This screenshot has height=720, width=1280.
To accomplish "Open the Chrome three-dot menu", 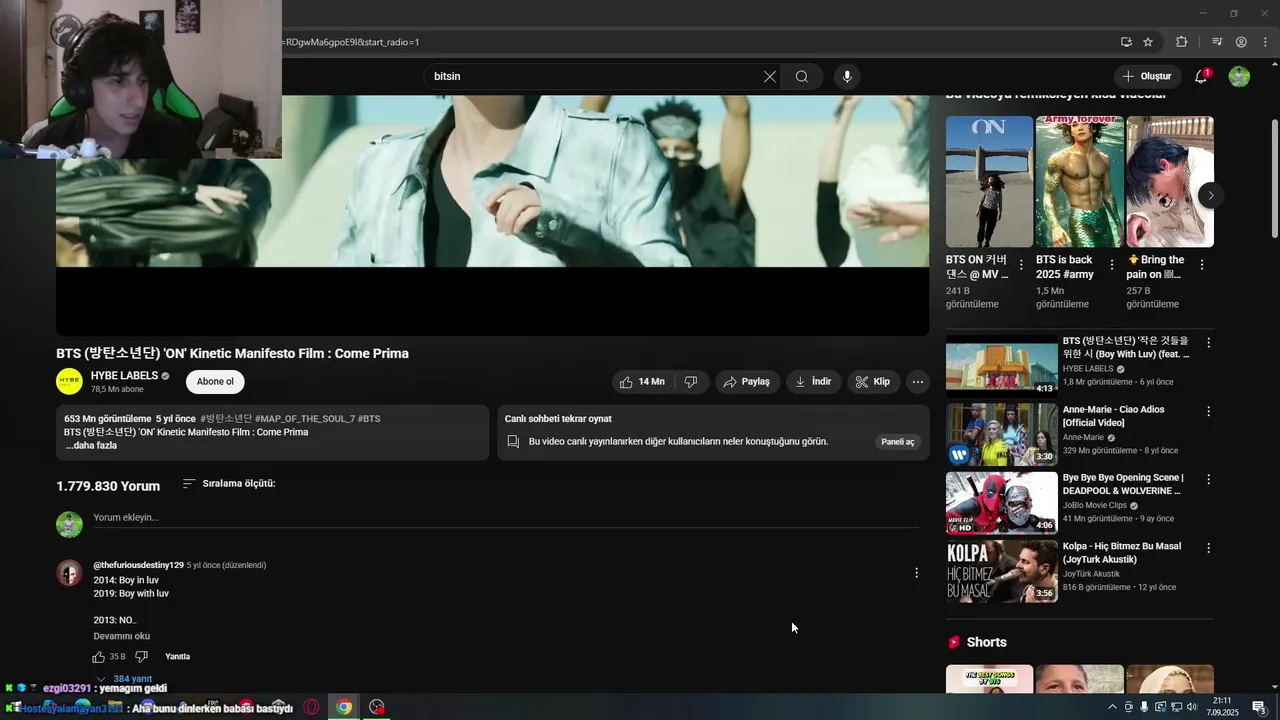I will click(1265, 42).
